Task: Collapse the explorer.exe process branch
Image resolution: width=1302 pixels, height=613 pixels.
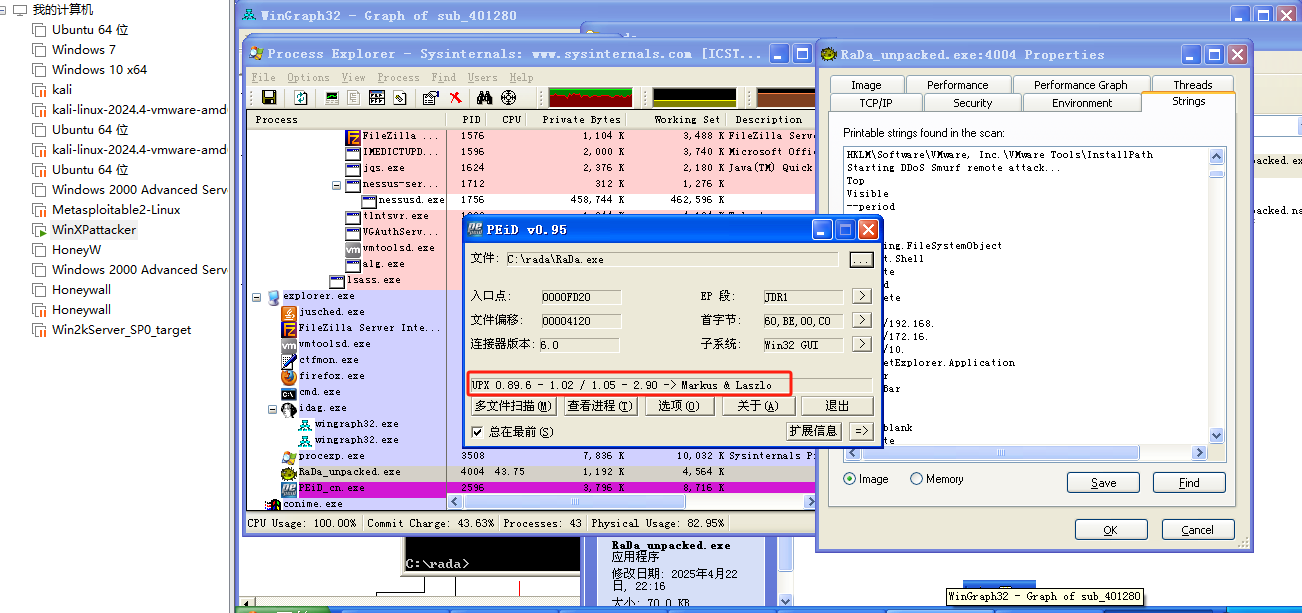Action: (257, 296)
